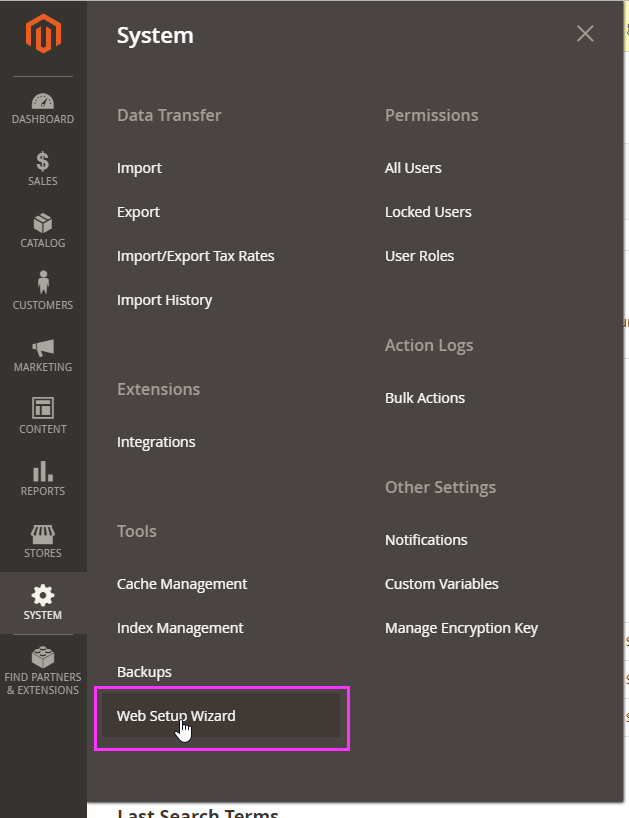The width and height of the screenshot is (629, 818).
Task: Select Web Setup Wizard
Action: click(176, 715)
